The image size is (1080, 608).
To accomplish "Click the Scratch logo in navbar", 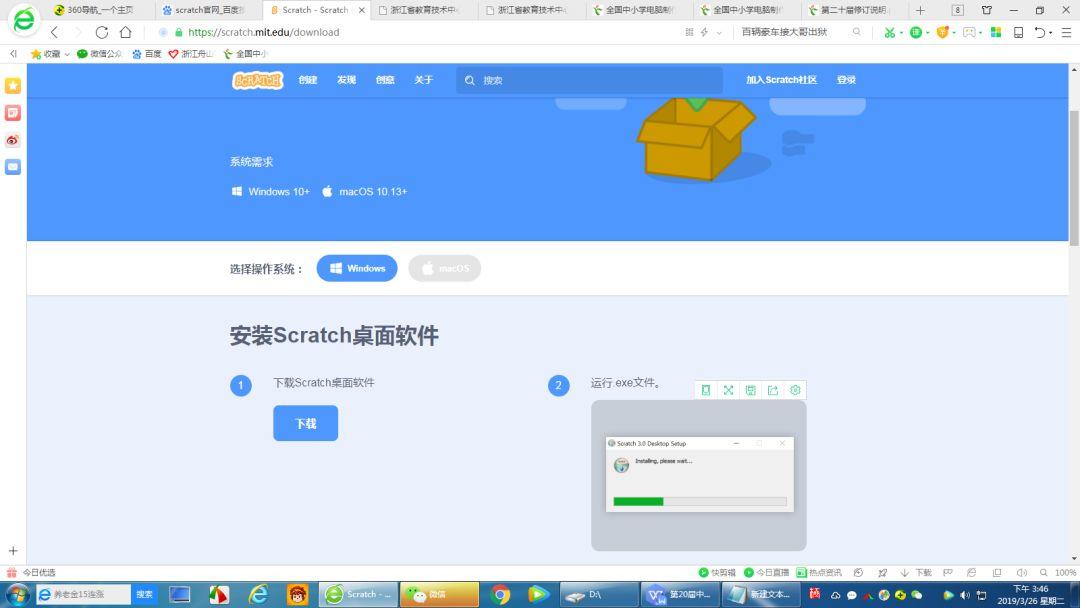I will coord(258,81).
